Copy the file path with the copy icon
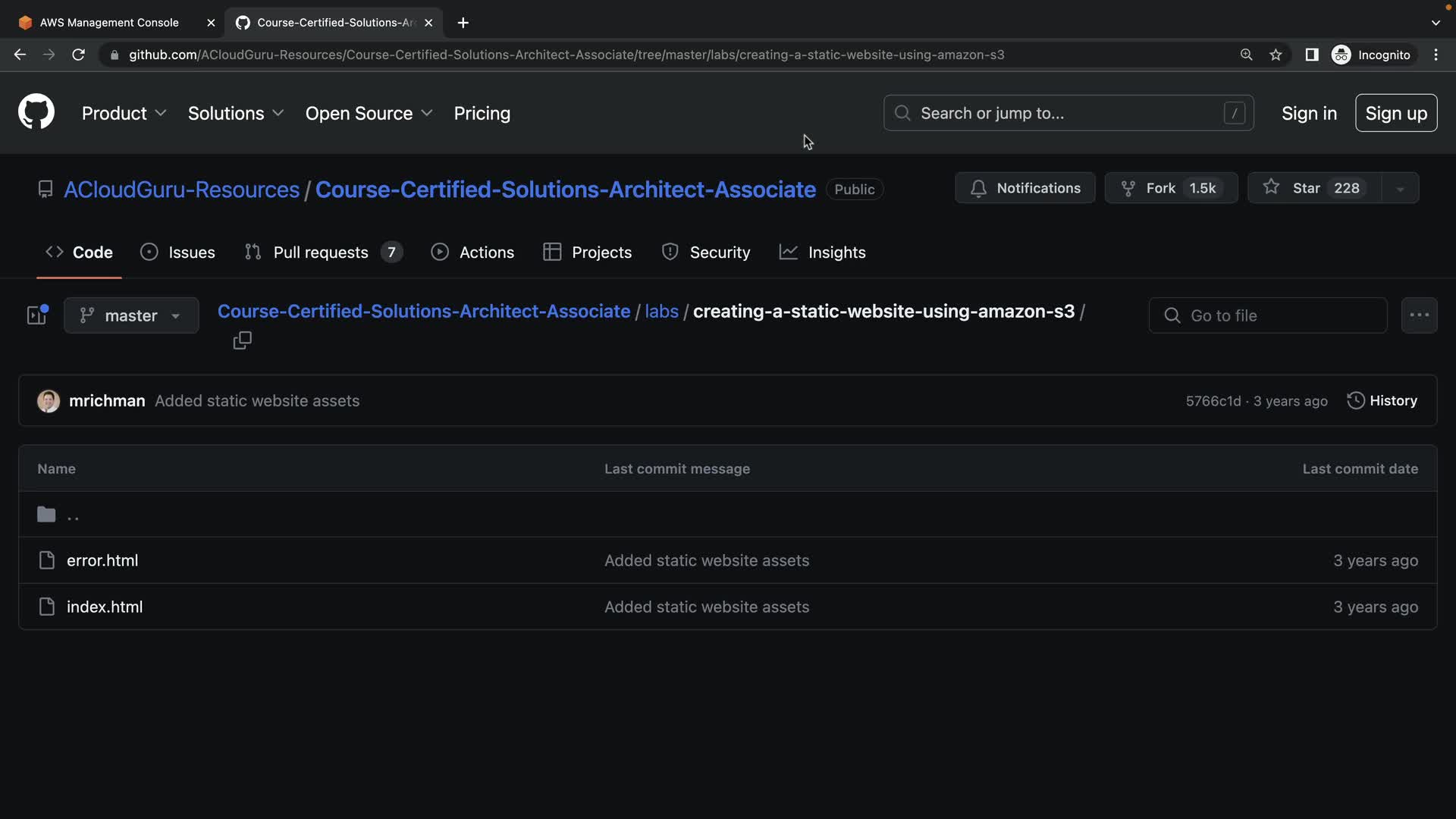The height and width of the screenshot is (819, 1456). [242, 340]
